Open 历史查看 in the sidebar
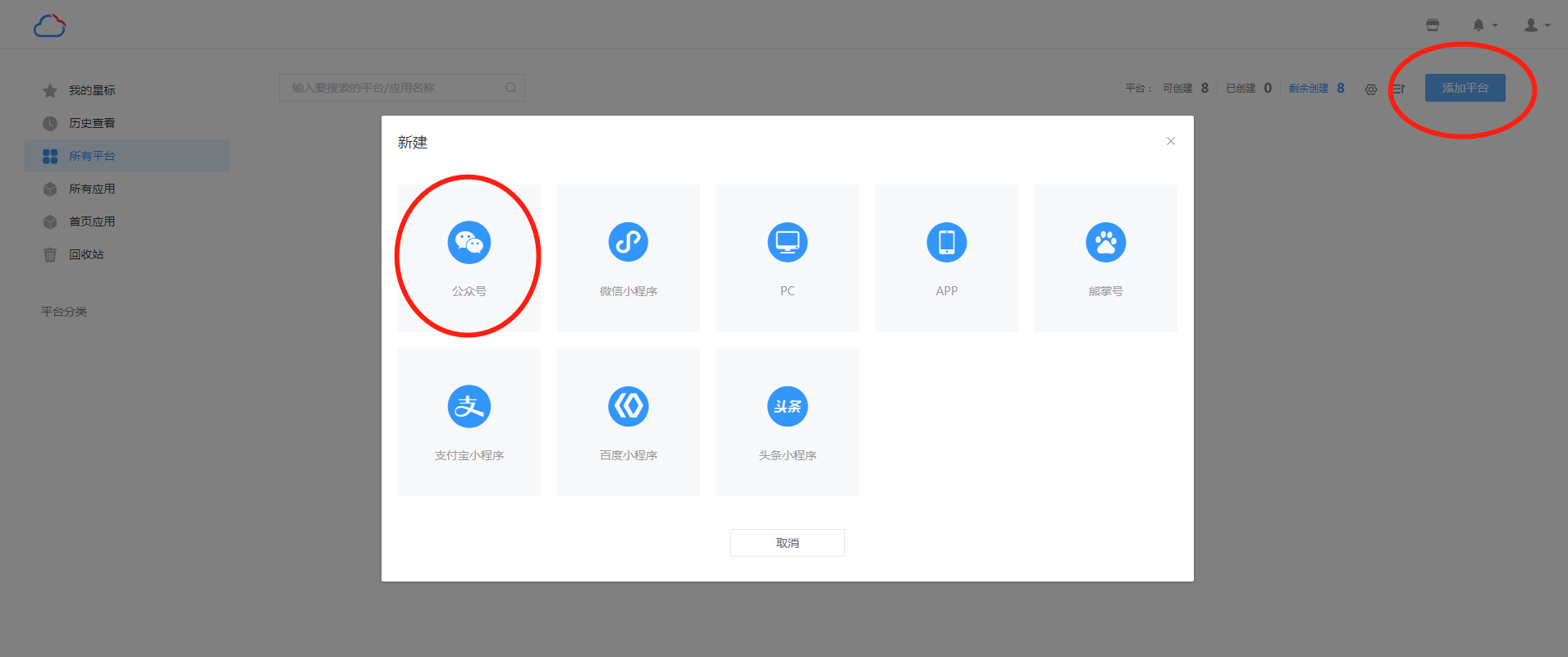 pyautogui.click(x=127, y=123)
